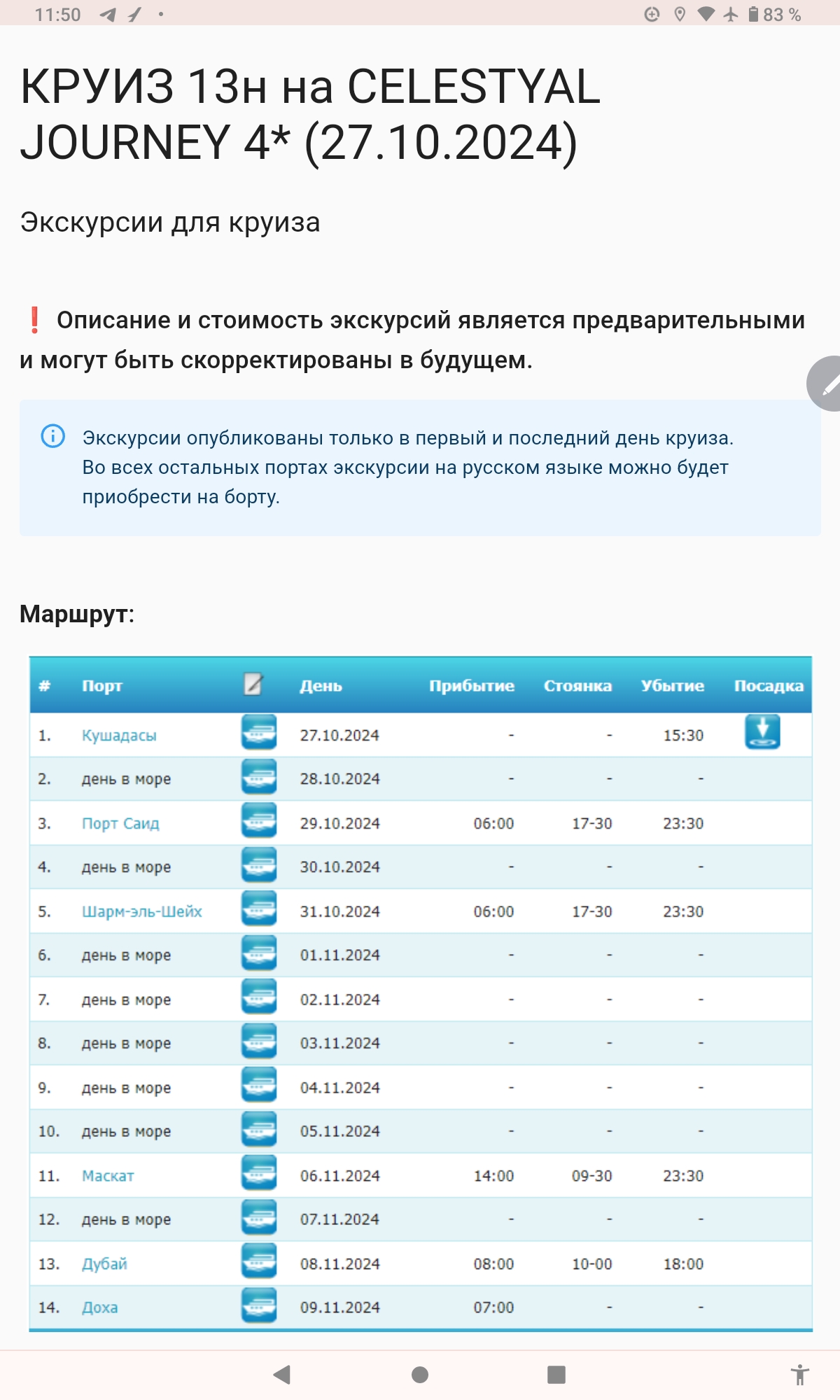The height and width of the screenshot is (1400, 840).
Task: Click the 09-30 stay duration for Маскат
Action: (591, 1176)
